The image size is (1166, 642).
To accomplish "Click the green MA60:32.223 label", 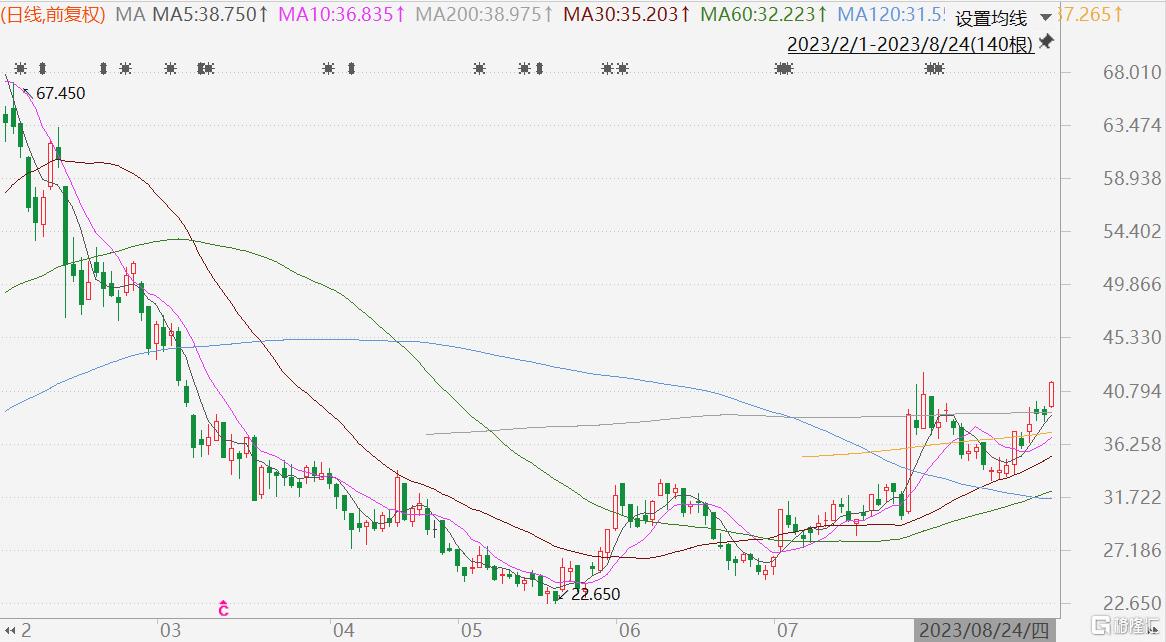I will pos(764,14).
